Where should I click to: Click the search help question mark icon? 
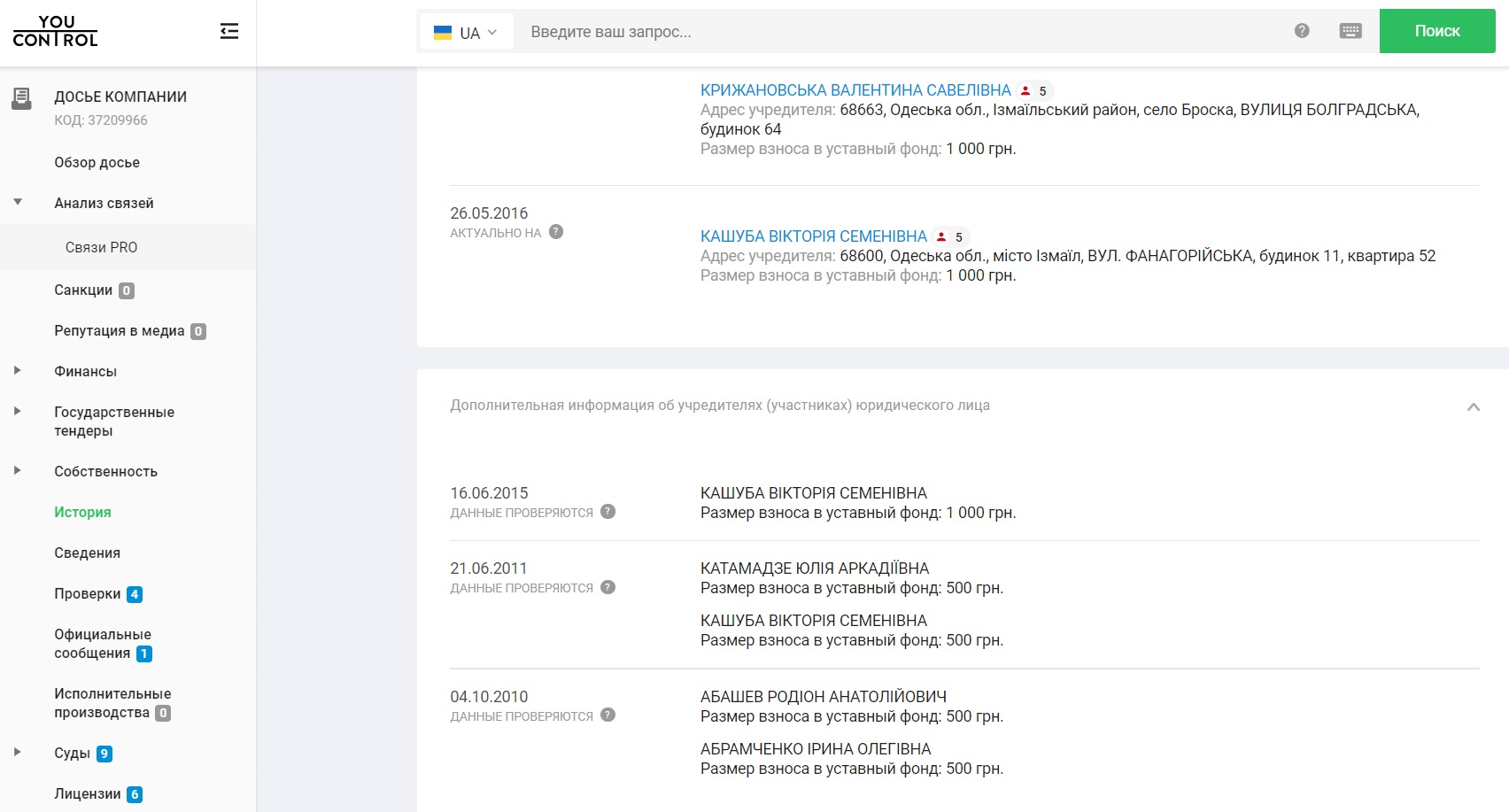click(1301, 31)
